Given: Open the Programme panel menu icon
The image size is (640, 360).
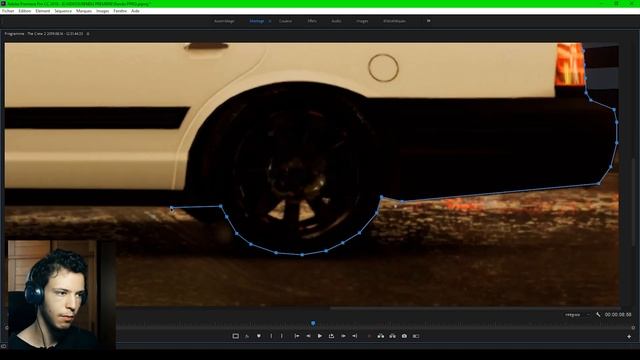Looking at the screenshot, I should [x=88, y=33].
